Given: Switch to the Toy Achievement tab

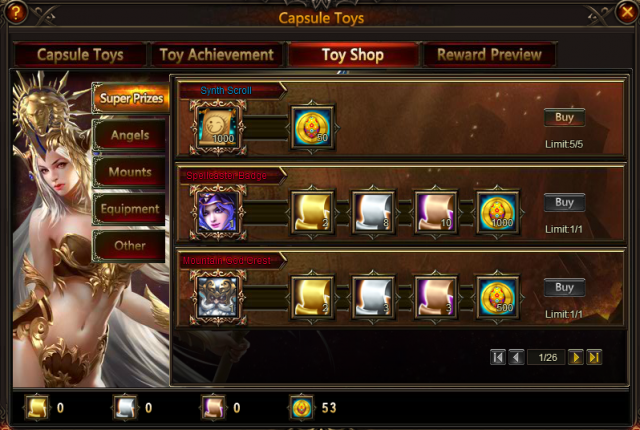Looking at the screenshot, I should (217, 55).
